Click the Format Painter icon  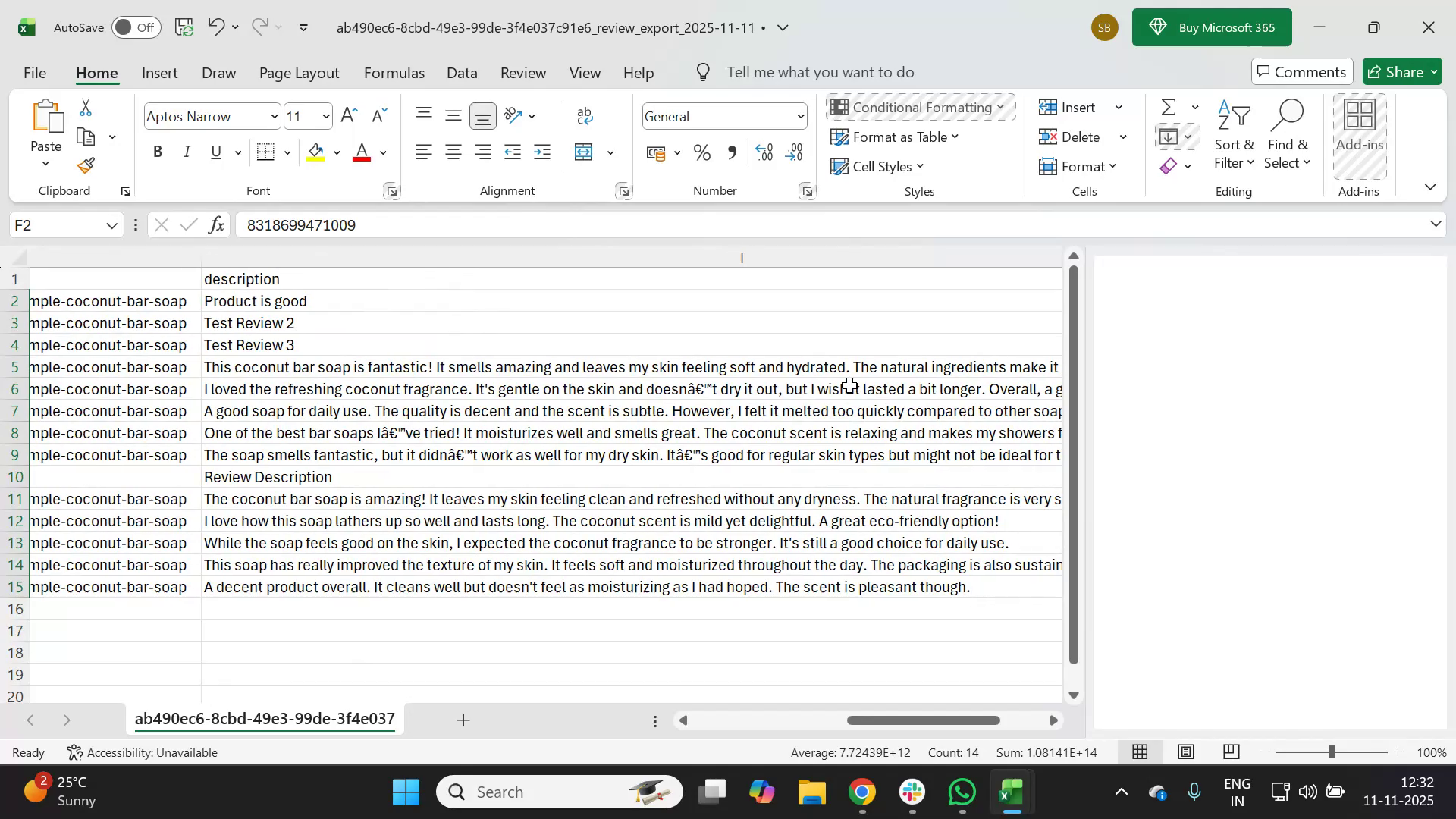point(84,165)
